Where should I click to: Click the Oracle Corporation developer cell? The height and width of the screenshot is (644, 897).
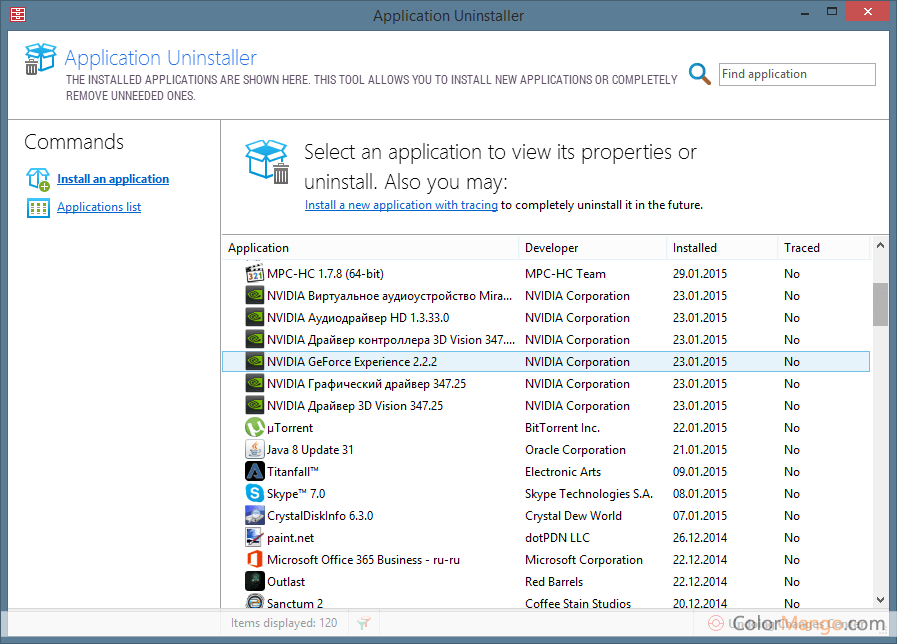[x=575, y=450]
